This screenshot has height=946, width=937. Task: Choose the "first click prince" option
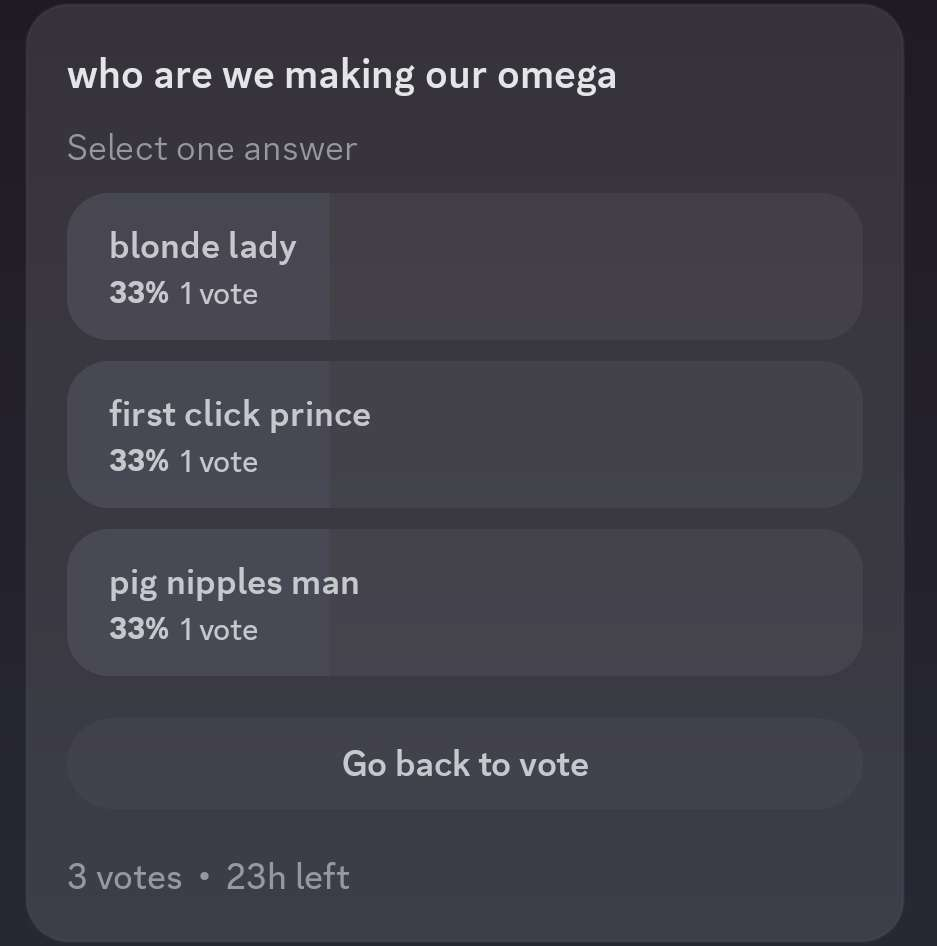click(464, 434)
